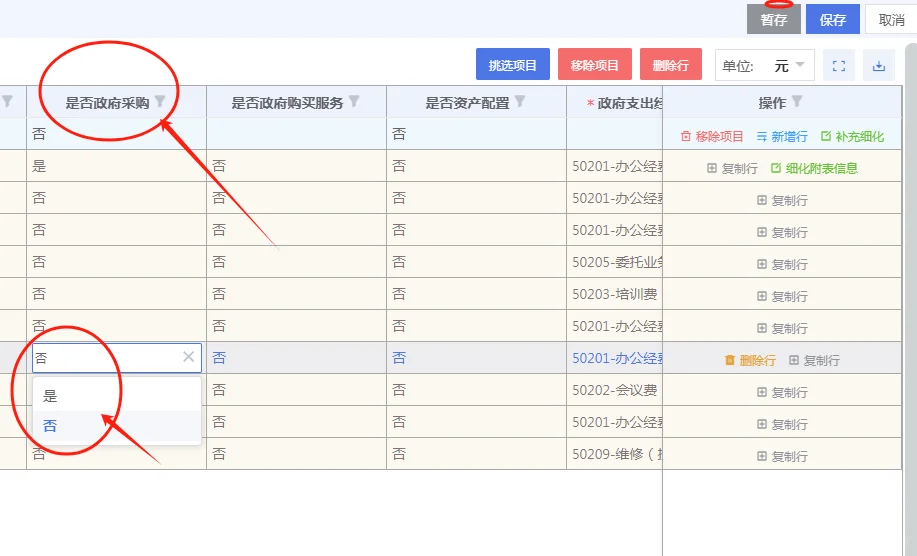The width and height of the screenshot is (917, 556).
Task: Filter the 是否政府购买服务 column
Action: [x=354, y=101]
